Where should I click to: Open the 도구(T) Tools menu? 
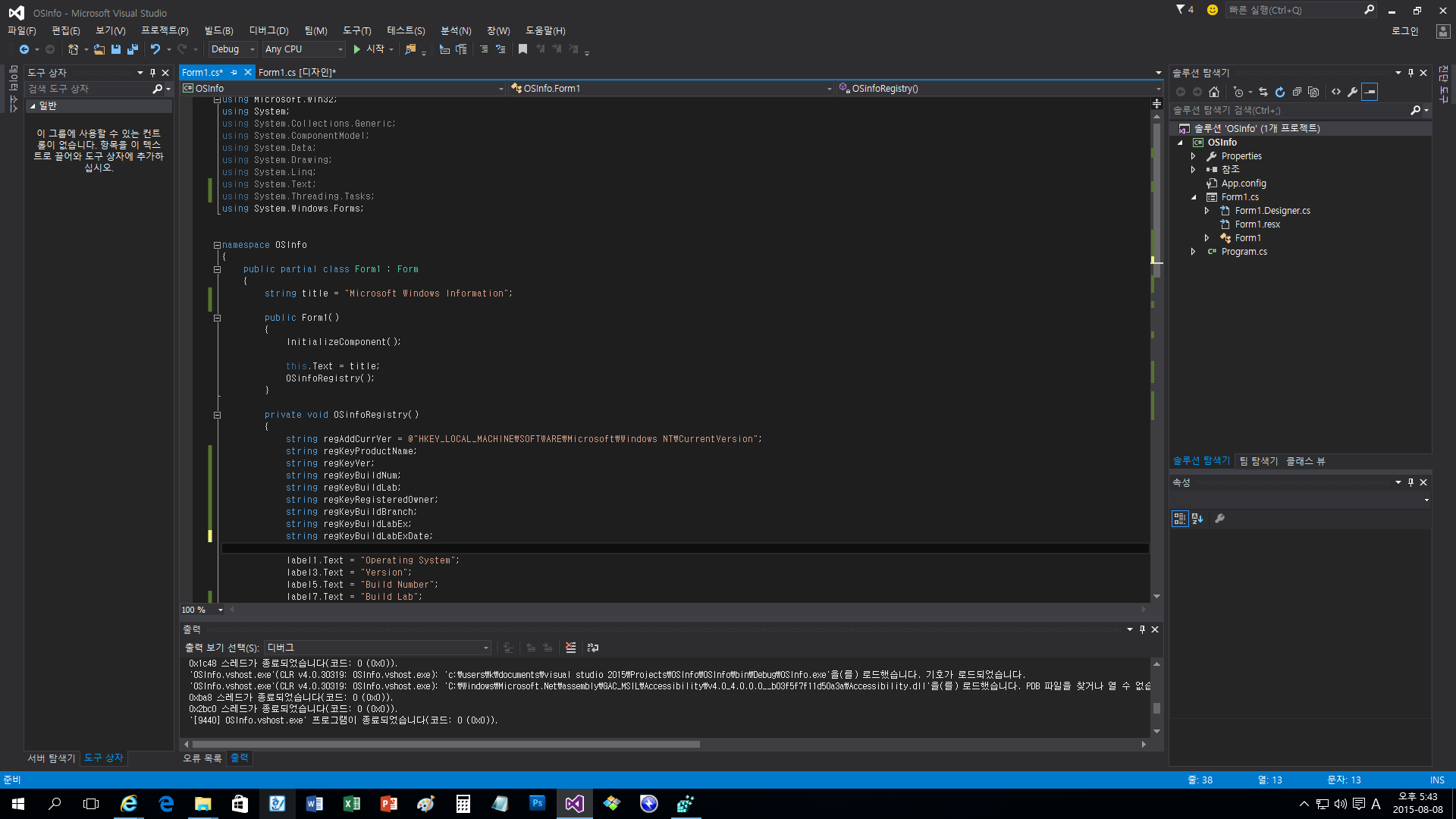pyautogui.click(x=357, y=31)
